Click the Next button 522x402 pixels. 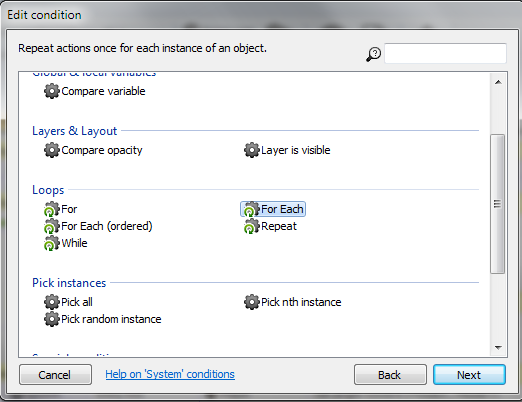469,375
